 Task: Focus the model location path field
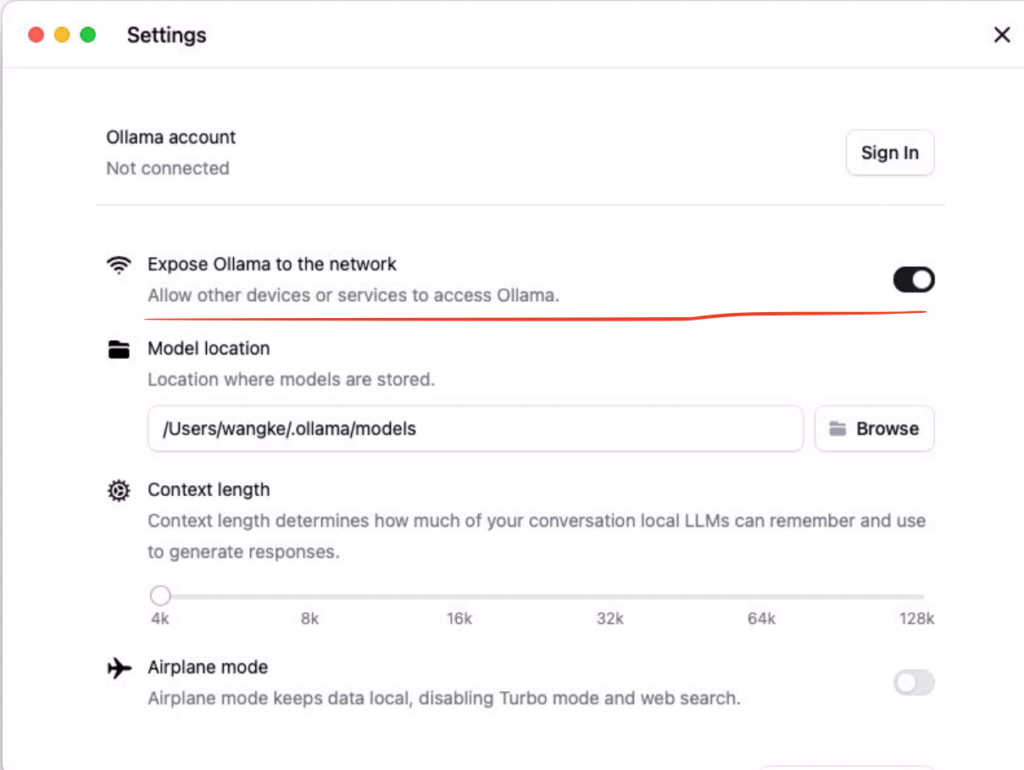[475, 428]
